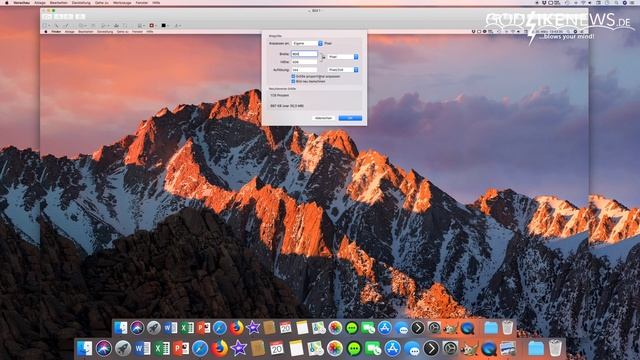Open QuickTime Player in the lower Dock row
Image resolution: width=640 pixels, height=360 pixels.
point(489,348)
